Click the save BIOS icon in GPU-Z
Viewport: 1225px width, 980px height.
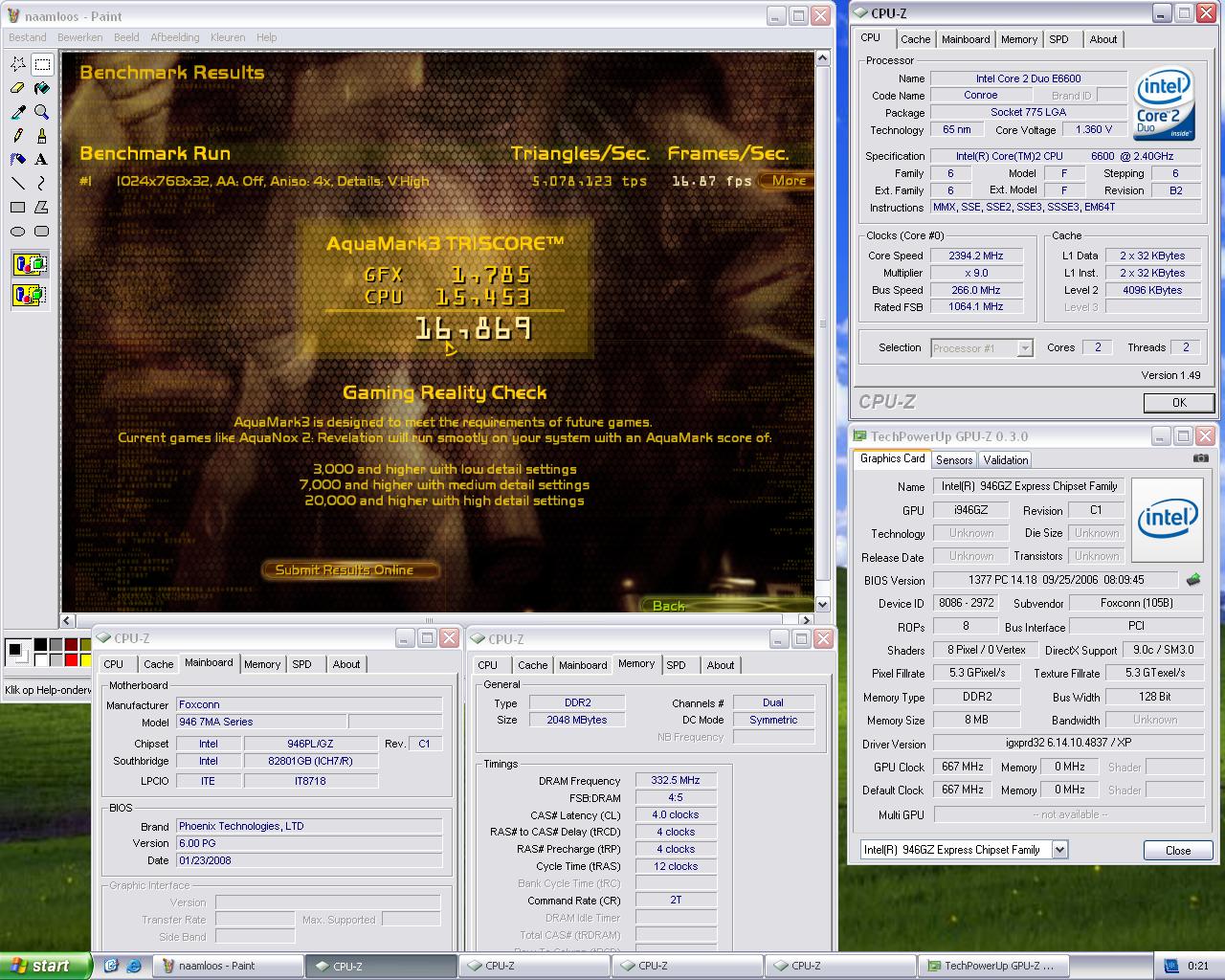coord(1193,579)
